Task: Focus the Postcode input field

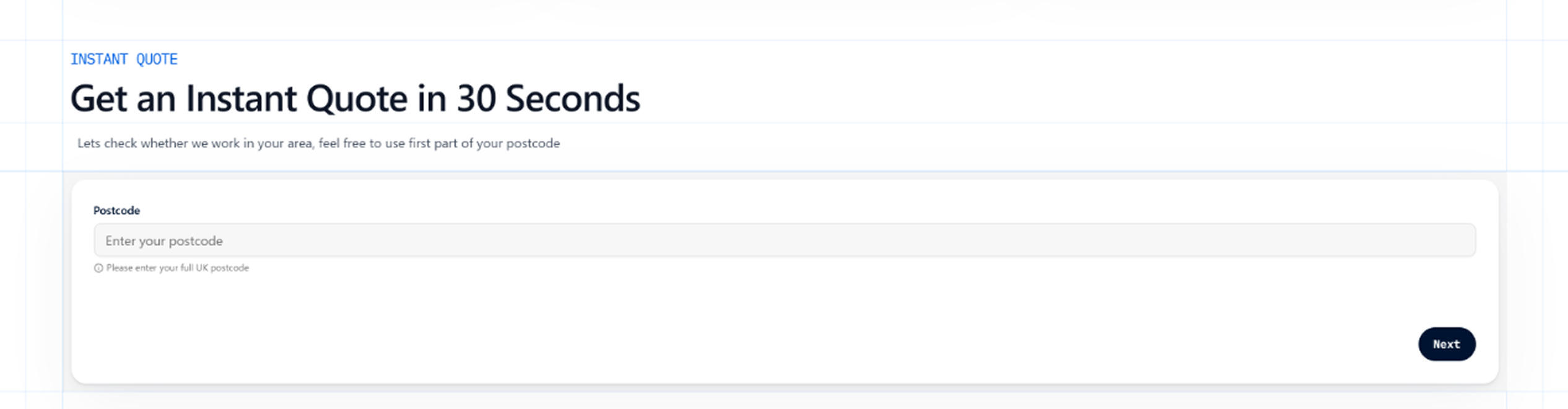Action: pyautogui.click(x=785, y=240)
